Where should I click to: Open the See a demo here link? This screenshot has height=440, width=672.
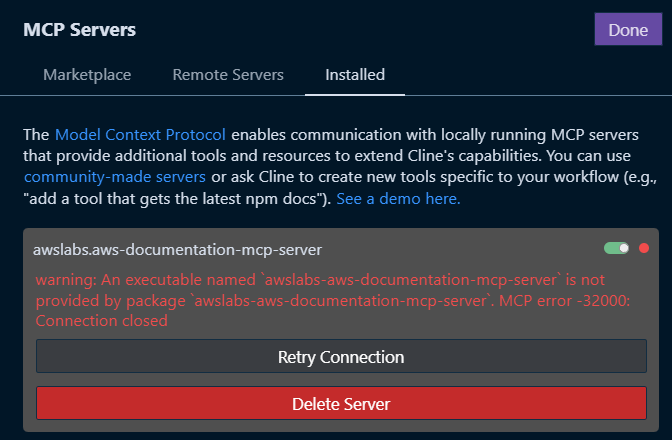398,199
